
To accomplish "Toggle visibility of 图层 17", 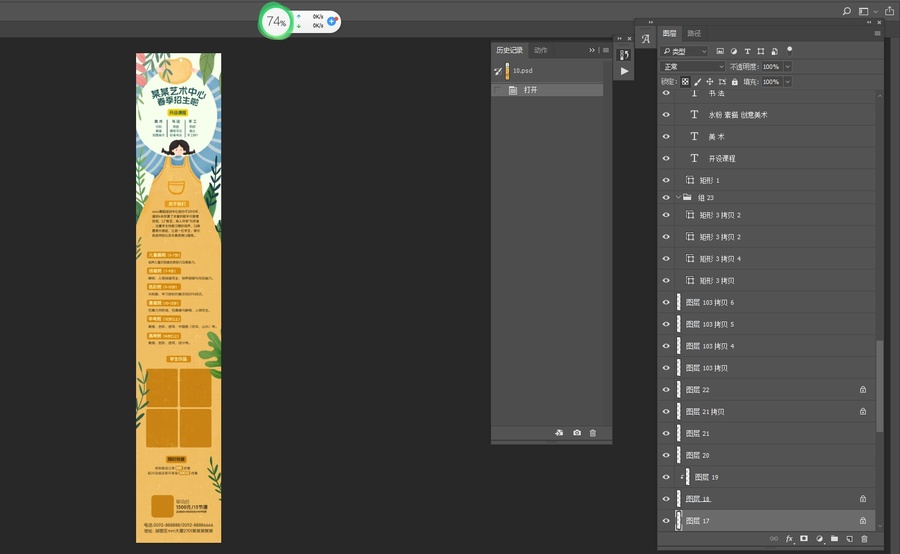I will pyautogui.click(x=666, y=521).
